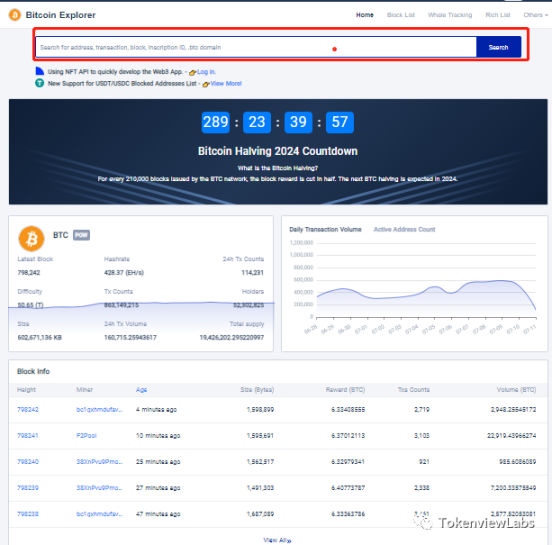Follow the View More! link

226,83
